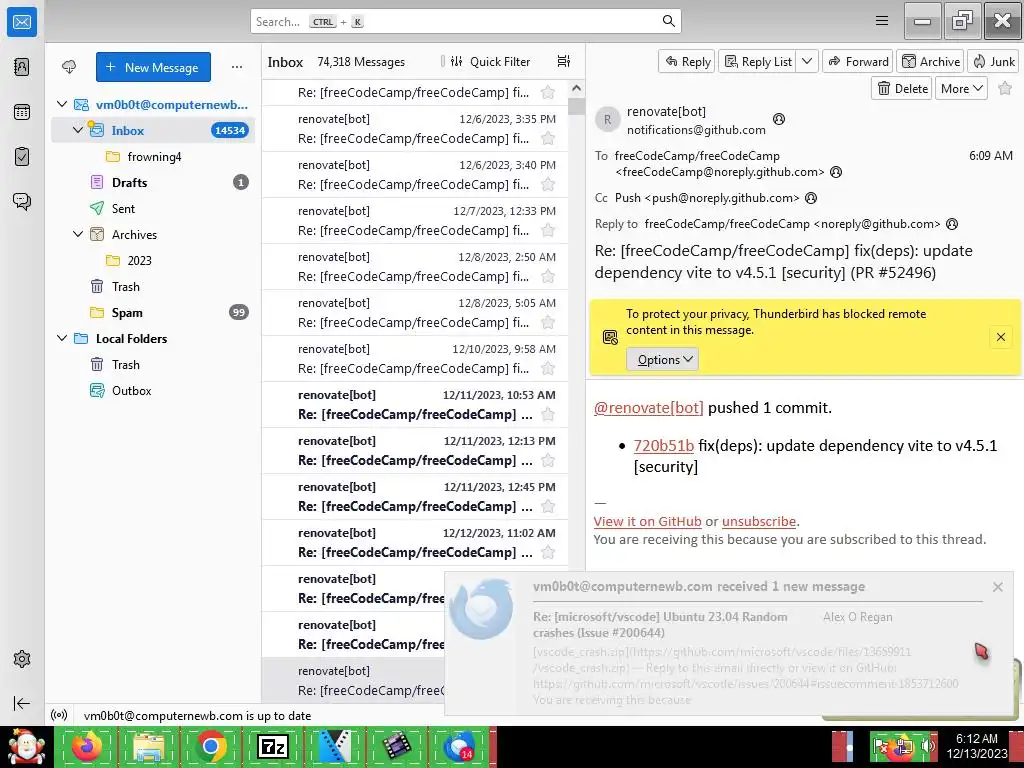Collapse the spaces toolbar

point(22,703)
